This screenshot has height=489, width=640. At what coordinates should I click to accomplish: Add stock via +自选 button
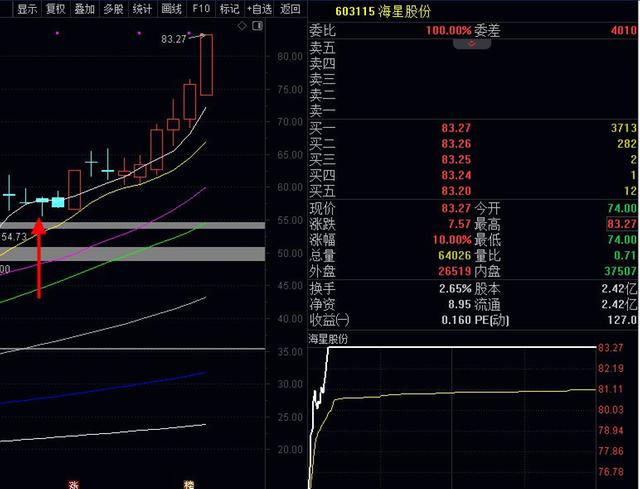[x=260, y=9]
